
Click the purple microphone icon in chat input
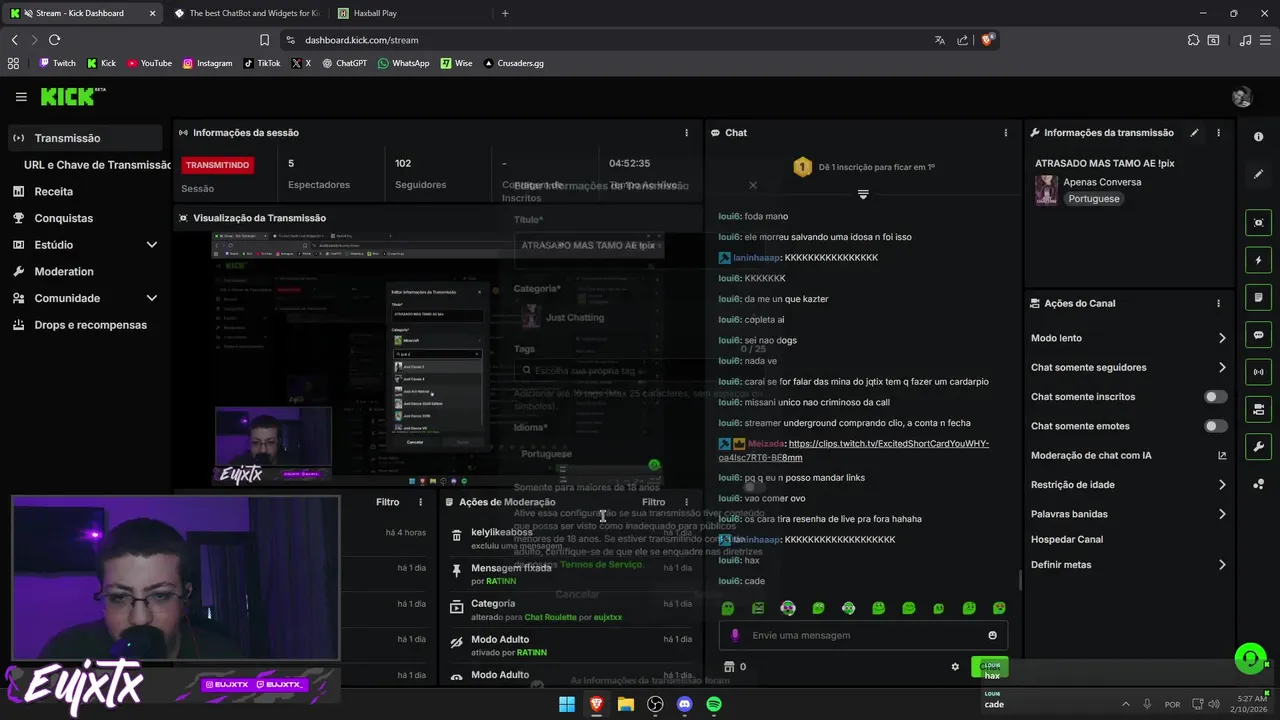point(735,635)
